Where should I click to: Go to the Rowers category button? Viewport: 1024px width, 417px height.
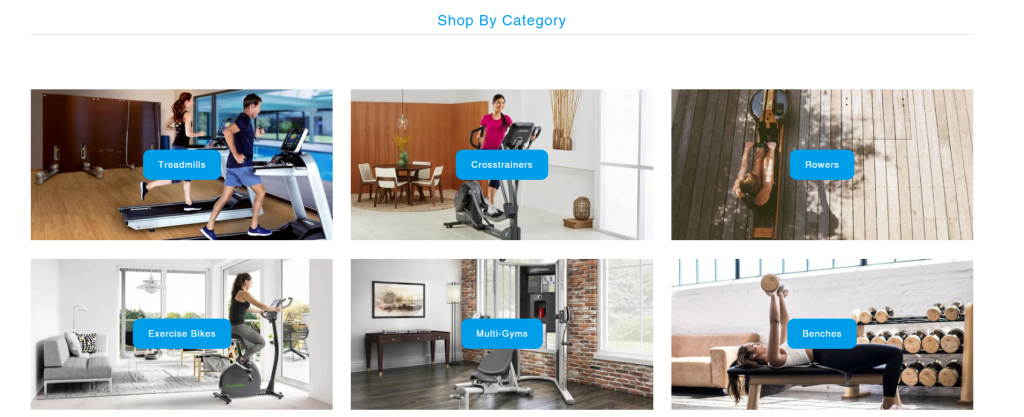[x=822, y=164]
